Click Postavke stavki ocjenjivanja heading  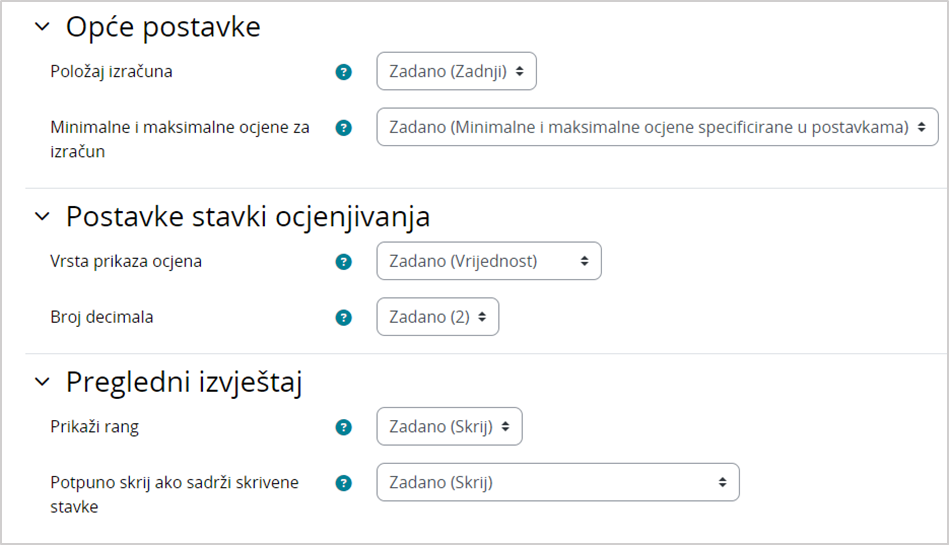(248, 216)
